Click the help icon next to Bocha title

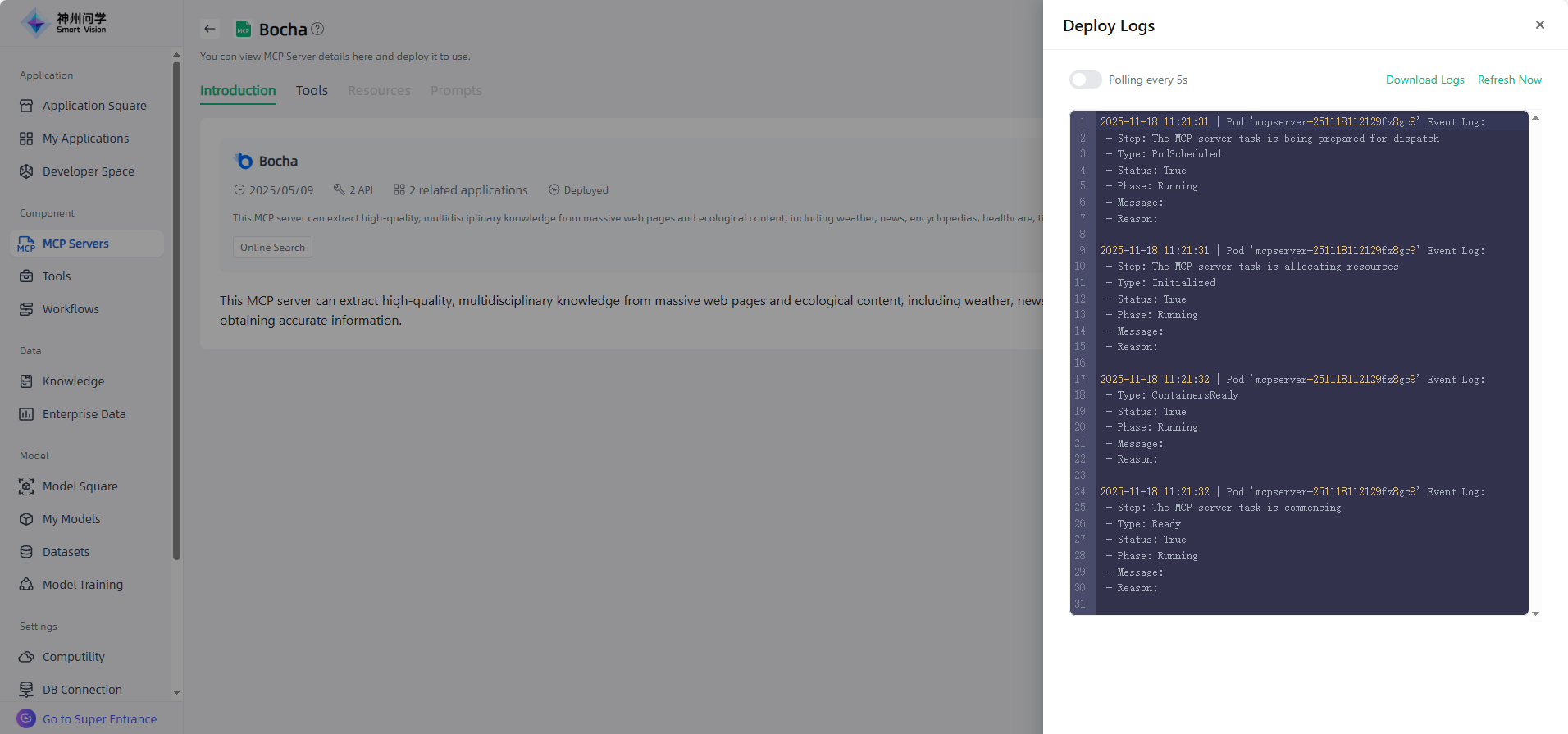point(317,29)
